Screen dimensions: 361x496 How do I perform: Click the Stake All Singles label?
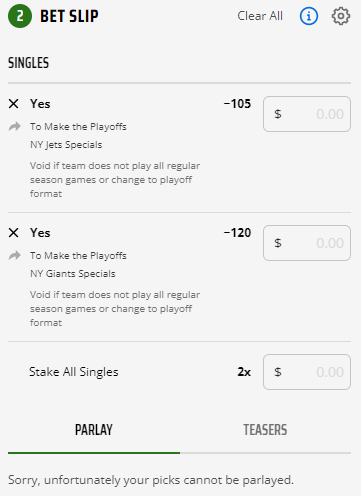click(74, 372)
